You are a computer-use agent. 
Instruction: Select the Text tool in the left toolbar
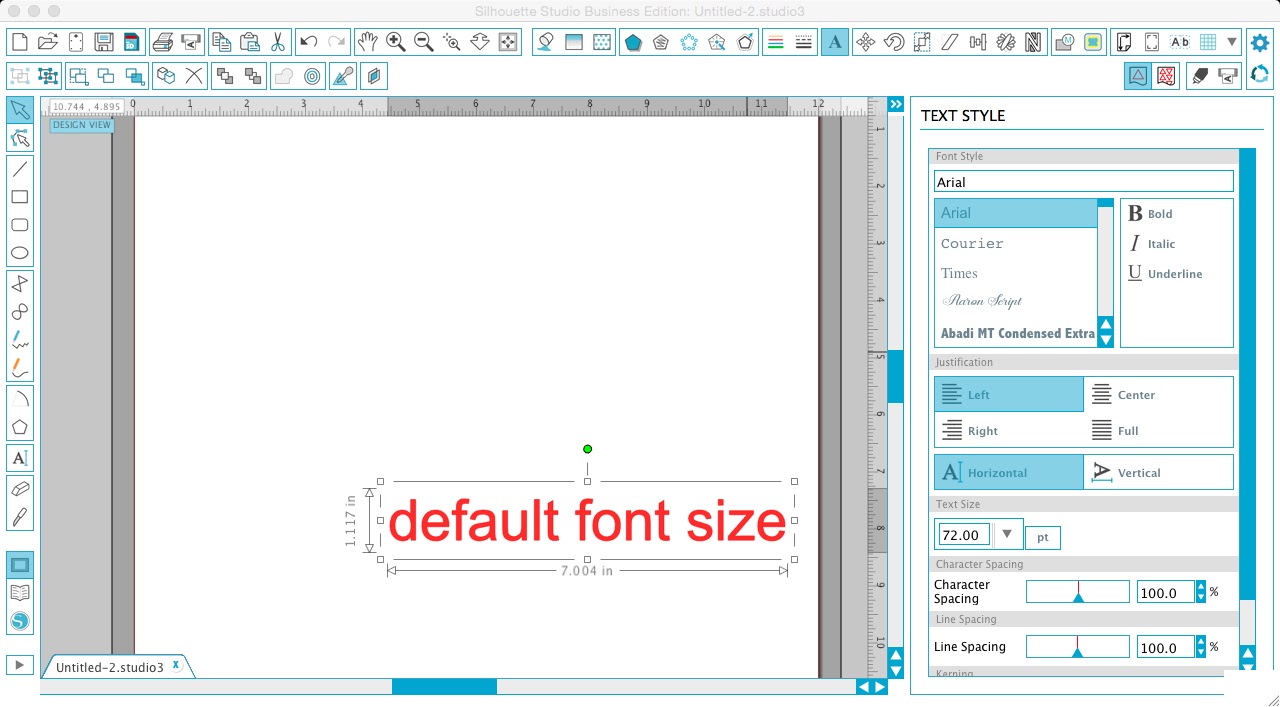click(20, 458)
